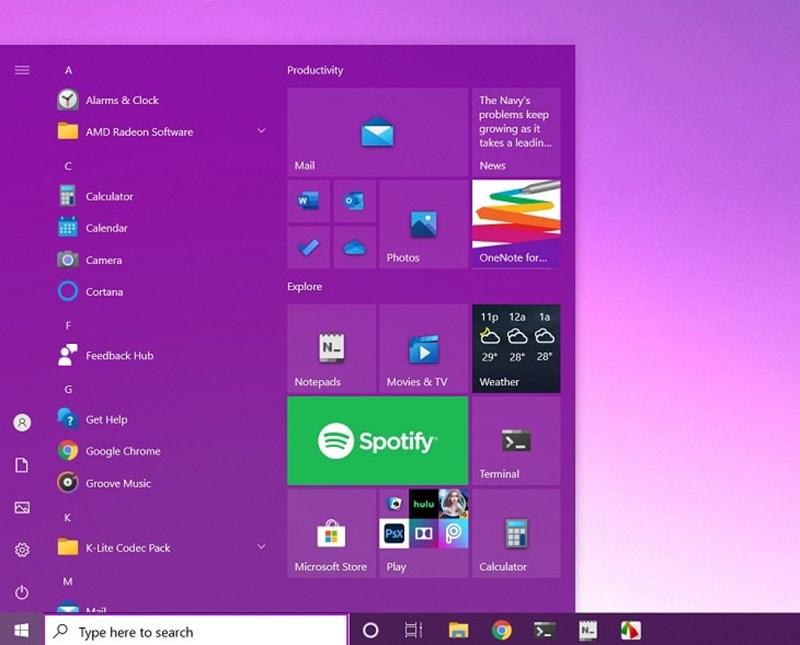Image resolution: width=800 pixels, height=645 pixels.
Task: Click the Windows Start button
Action: (22, 630)
